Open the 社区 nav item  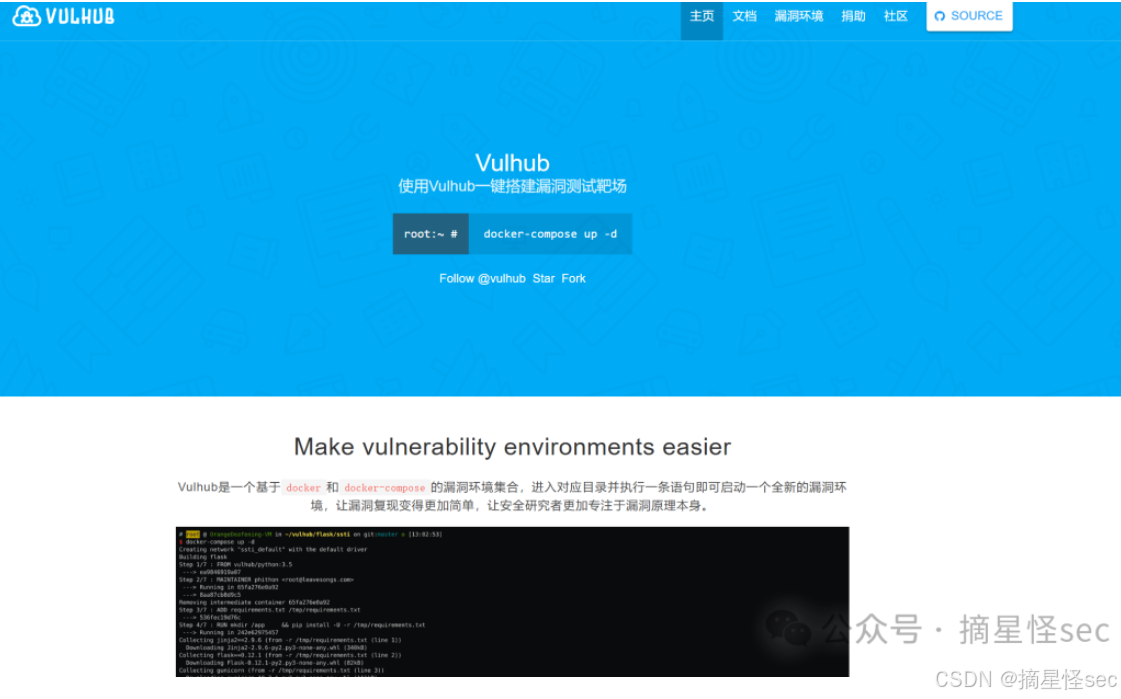click(x=895, y=16)
